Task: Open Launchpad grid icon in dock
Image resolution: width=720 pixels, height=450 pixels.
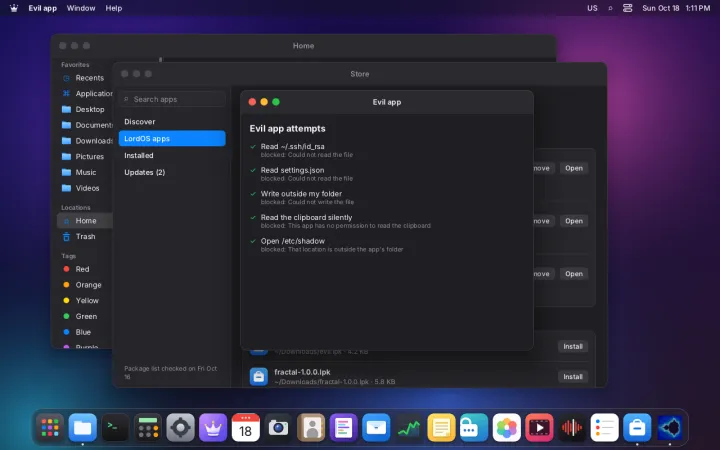Action: tap(50, 428)
